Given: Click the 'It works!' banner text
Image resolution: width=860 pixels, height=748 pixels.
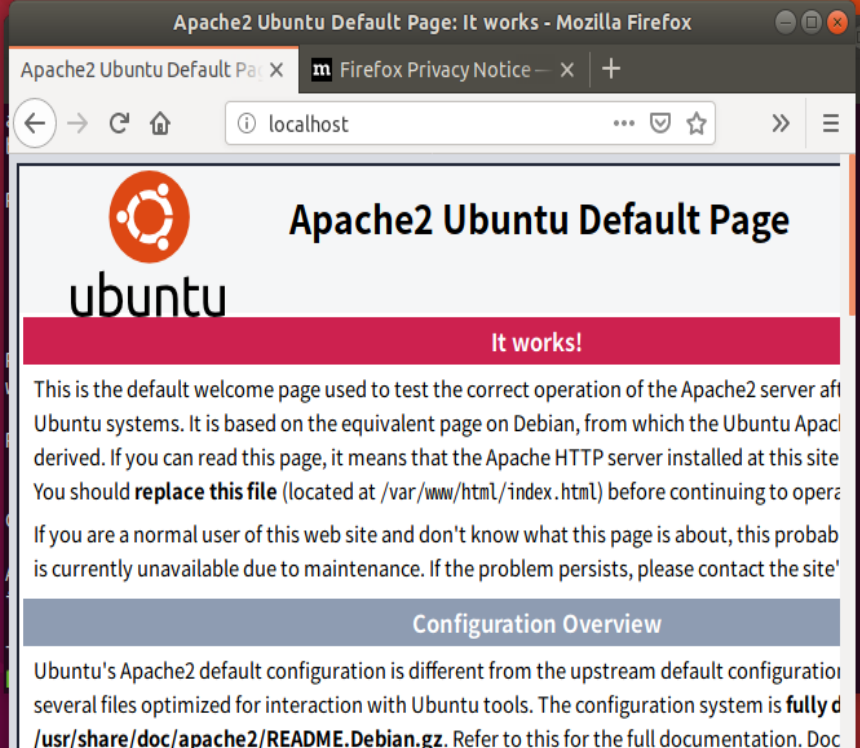Looking at the screenshot, I should [x=536, y=342].
